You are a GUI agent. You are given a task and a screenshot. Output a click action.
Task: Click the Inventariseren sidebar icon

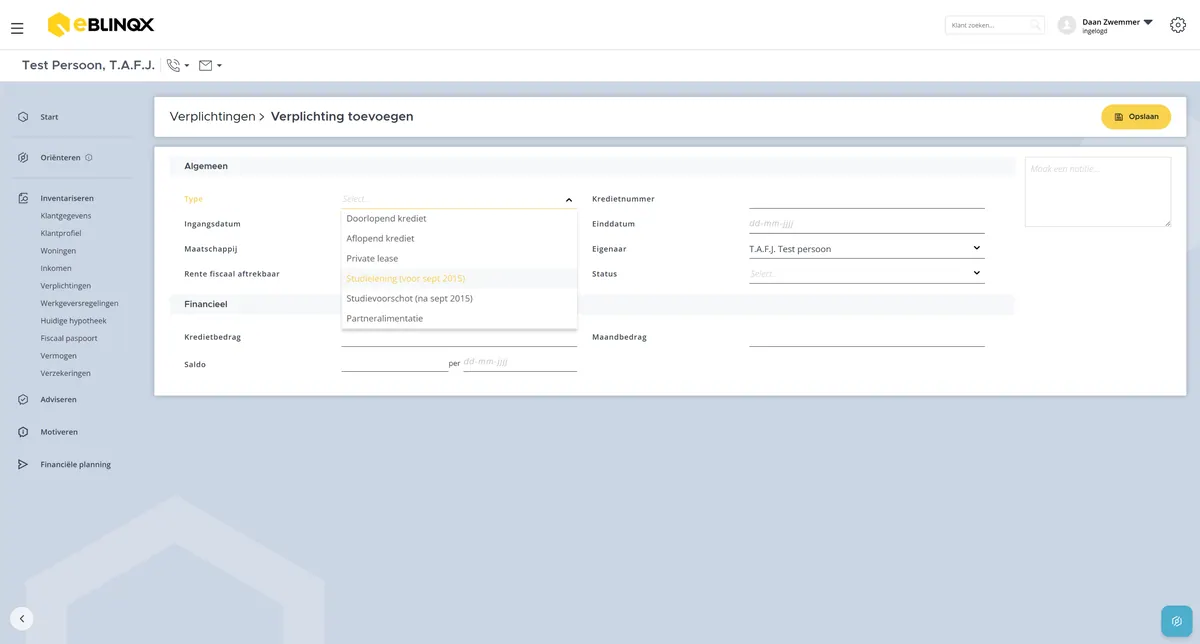[23, 198]
